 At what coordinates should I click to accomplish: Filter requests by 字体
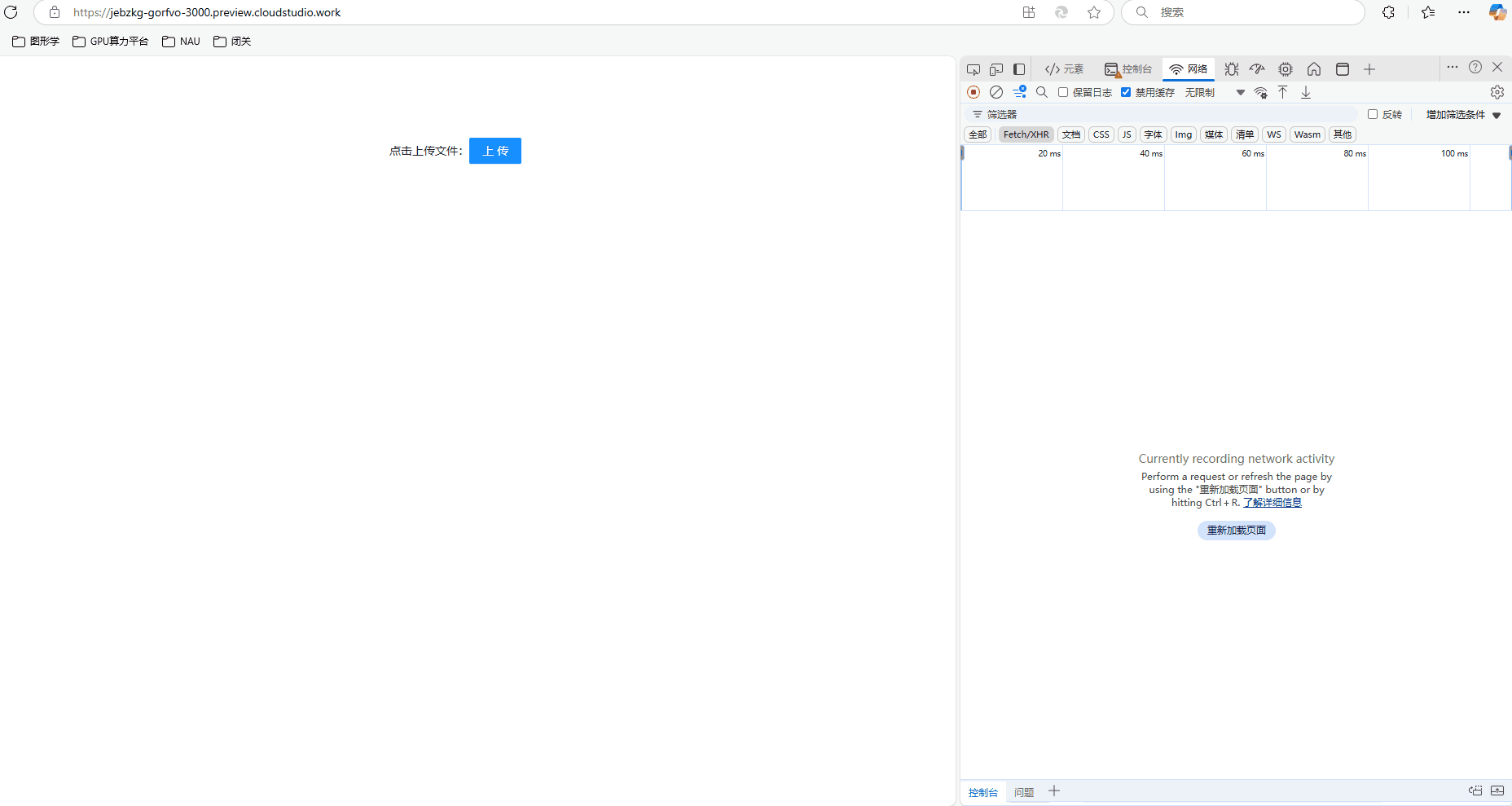tap(1154, 134)
